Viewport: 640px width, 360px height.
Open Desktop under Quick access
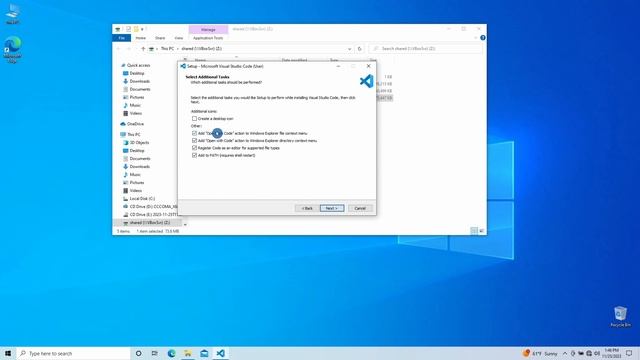[137, 73]
